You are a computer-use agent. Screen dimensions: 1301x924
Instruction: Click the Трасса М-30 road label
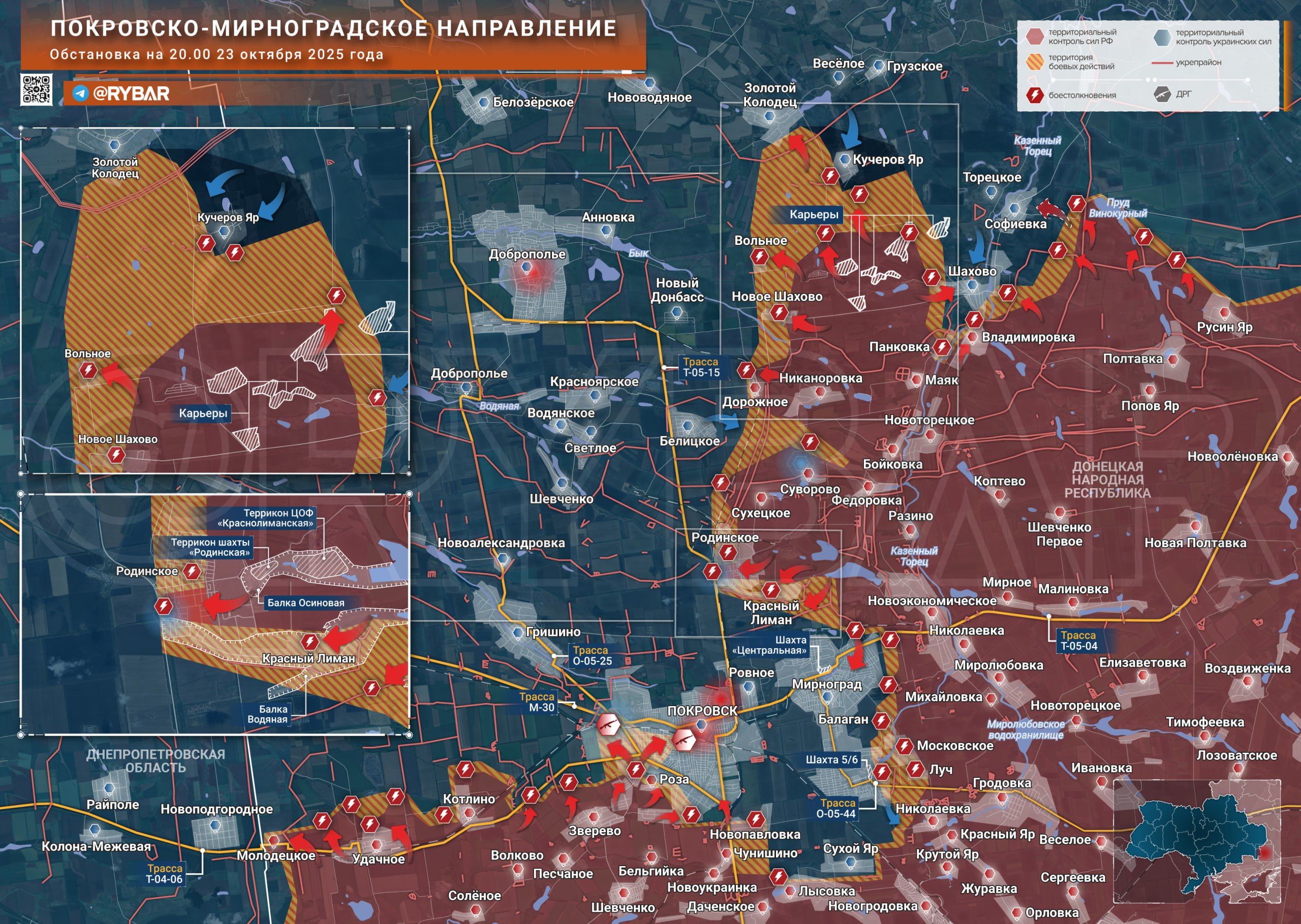537,702
